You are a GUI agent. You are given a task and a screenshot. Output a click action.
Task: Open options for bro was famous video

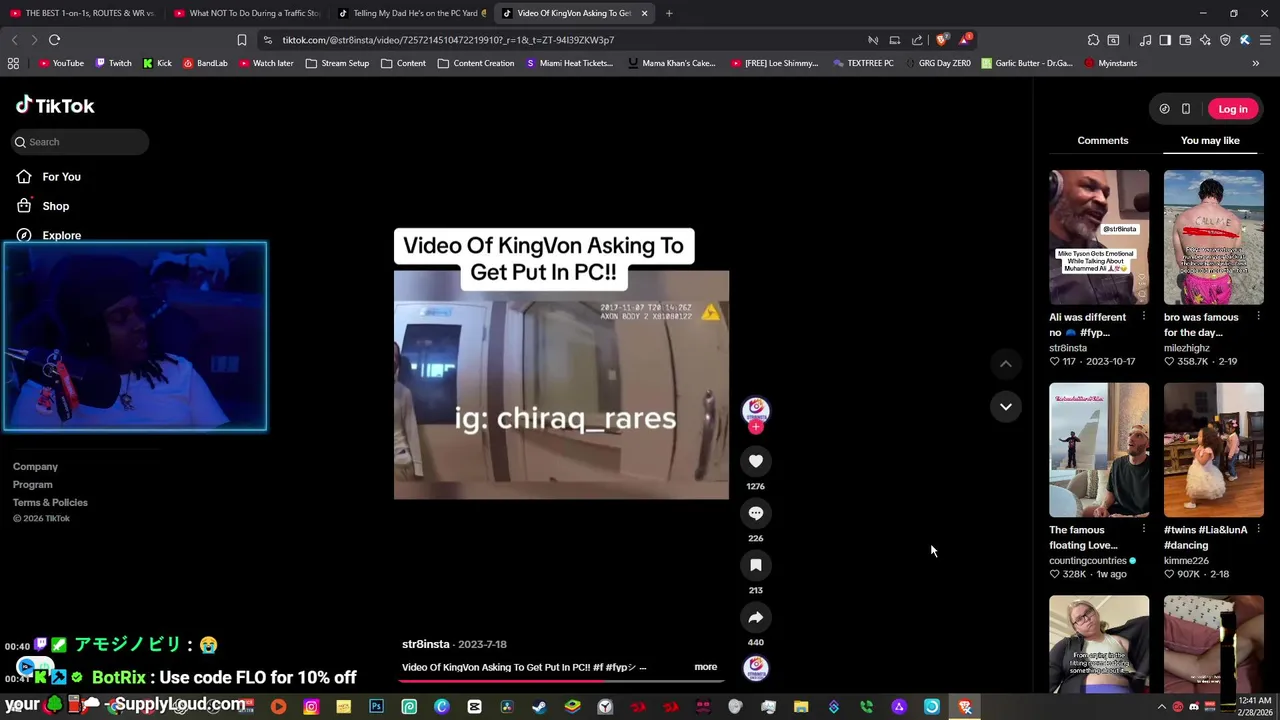pyautogui.click(x=1258, y=317)
